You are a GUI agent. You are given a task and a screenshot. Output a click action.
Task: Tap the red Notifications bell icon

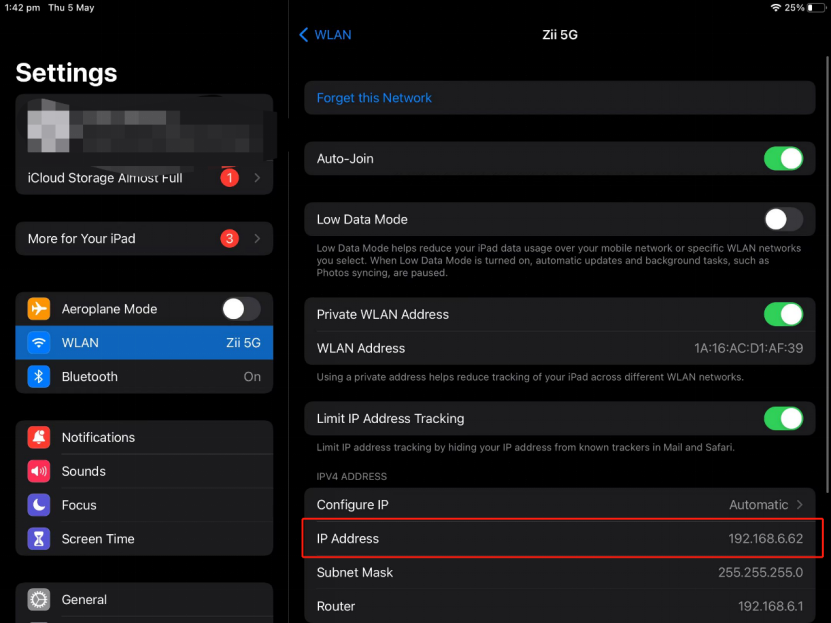tap(39, 437)
